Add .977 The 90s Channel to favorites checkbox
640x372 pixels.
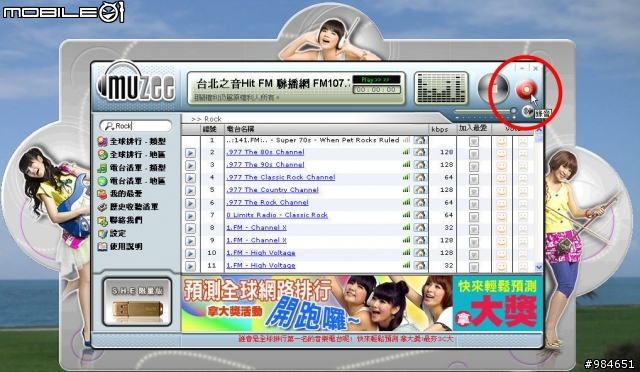(473, 167)
